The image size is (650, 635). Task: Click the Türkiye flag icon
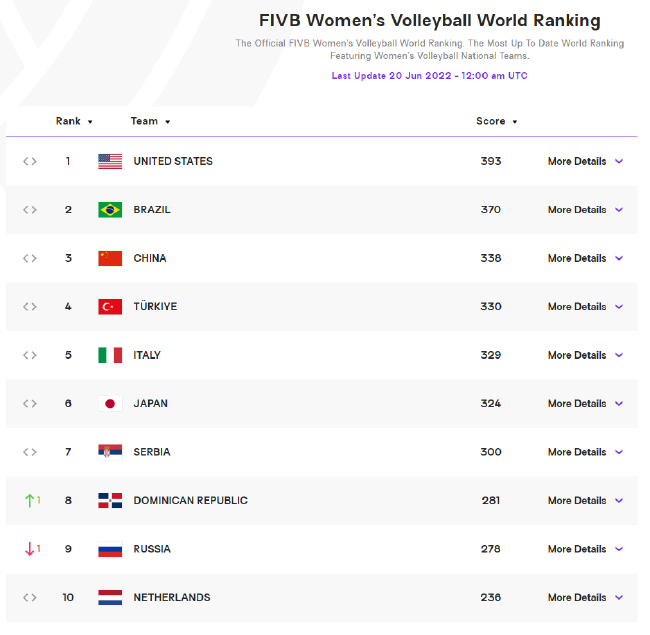(x=110, y=307)
